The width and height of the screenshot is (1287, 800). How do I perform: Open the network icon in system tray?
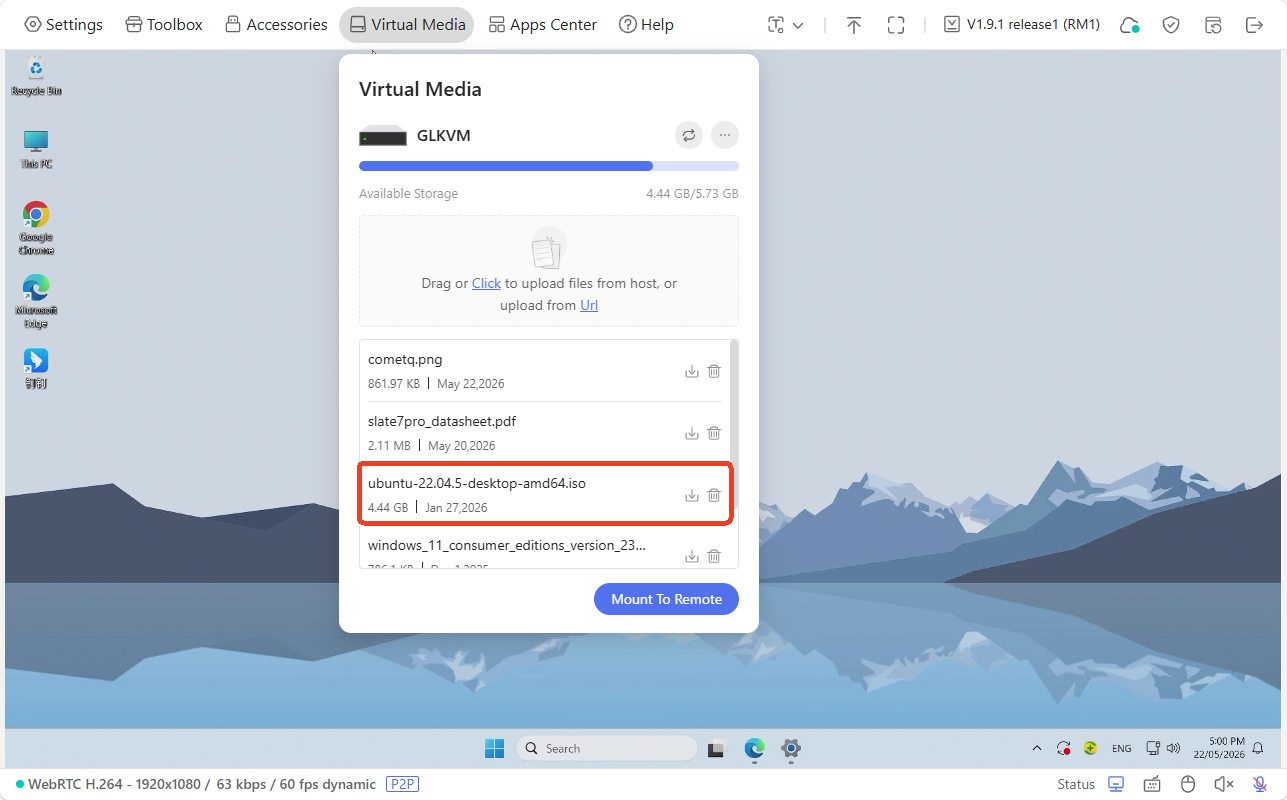[x=1152, y=748]
